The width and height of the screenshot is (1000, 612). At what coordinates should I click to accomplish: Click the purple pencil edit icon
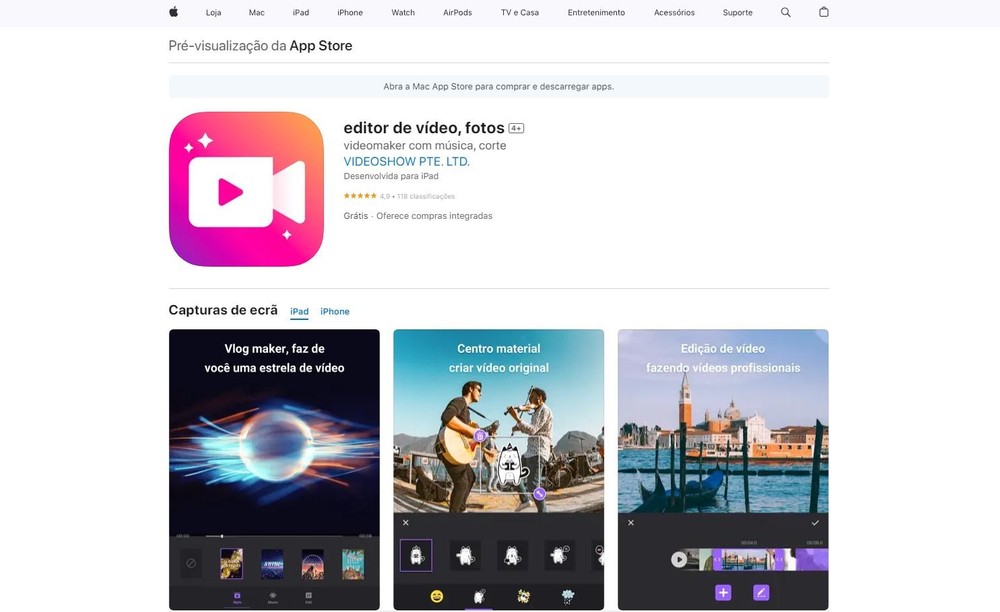[761, 592]
